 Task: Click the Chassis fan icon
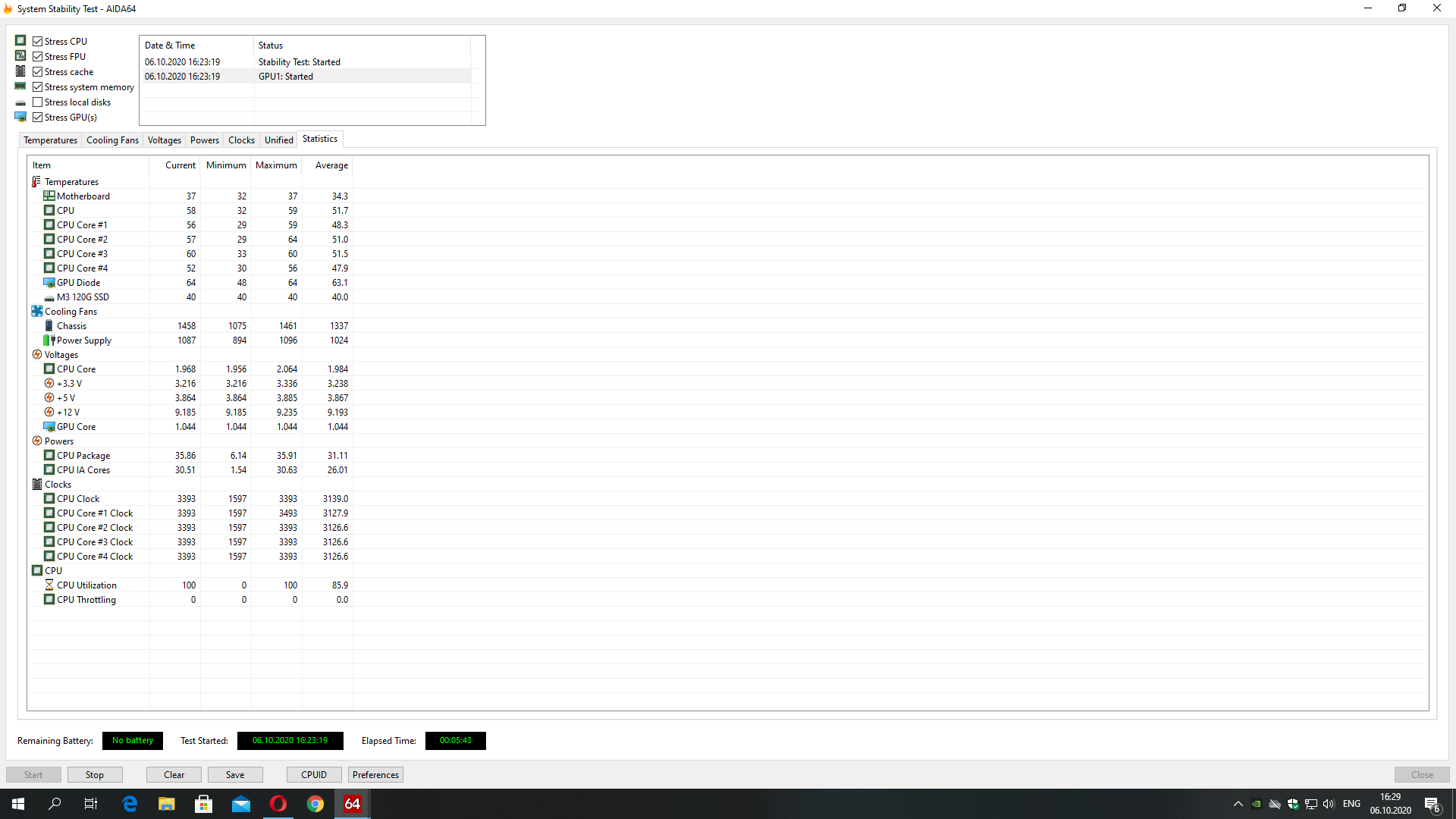point(49,325)
